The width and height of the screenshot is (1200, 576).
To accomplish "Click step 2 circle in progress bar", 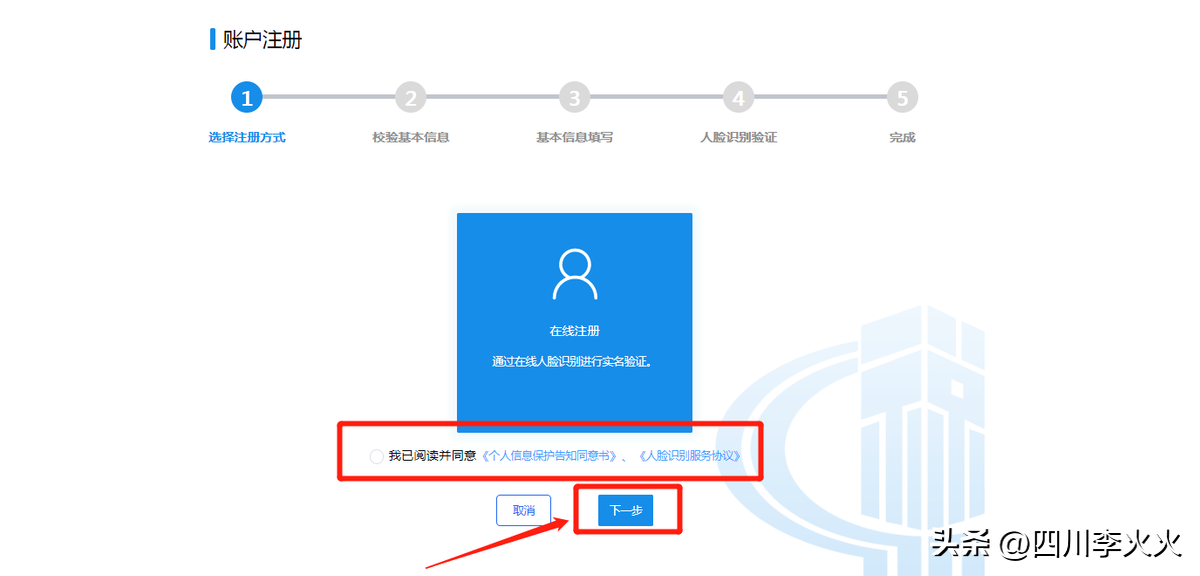I will click(410, 98).
